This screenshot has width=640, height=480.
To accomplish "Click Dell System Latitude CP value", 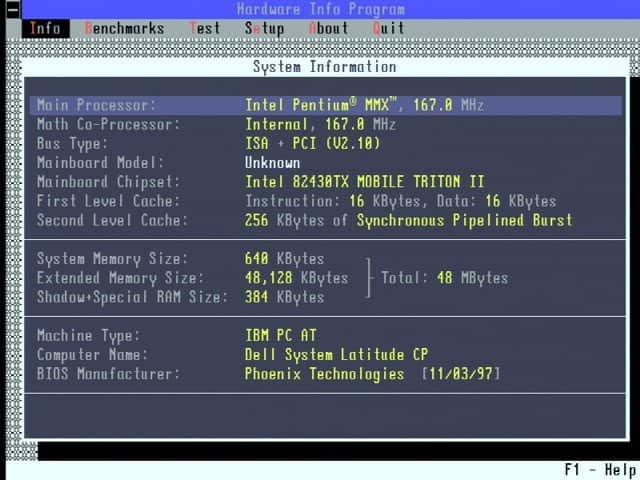I will coord(336,355).
